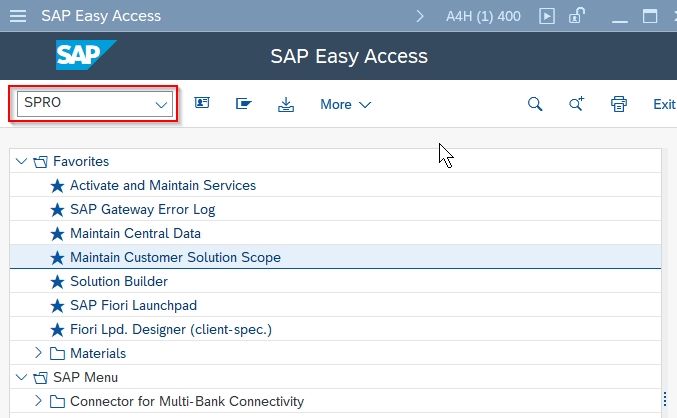The image size is (677, 418).
Task: Click the SAP business workplace icon
Action: [244, 104]
